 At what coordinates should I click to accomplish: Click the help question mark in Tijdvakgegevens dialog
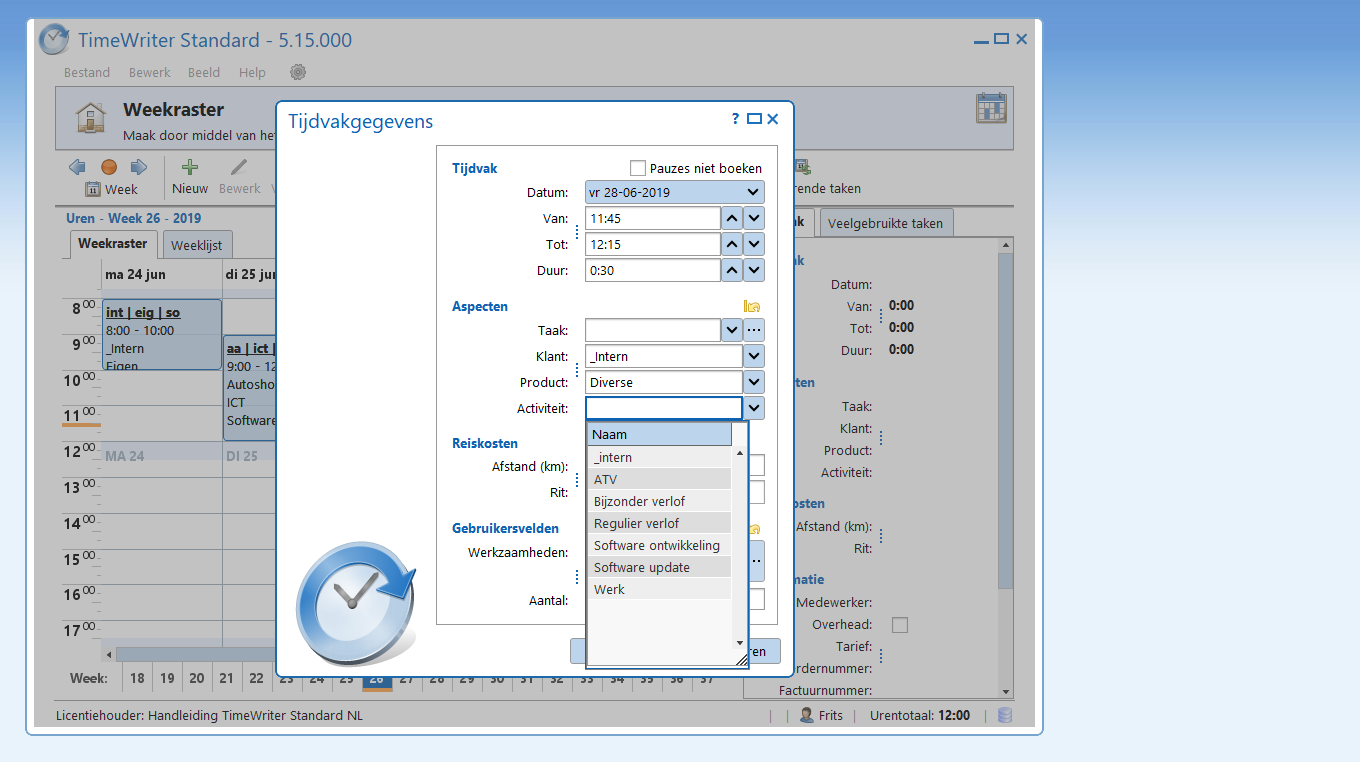pos(736,118)
